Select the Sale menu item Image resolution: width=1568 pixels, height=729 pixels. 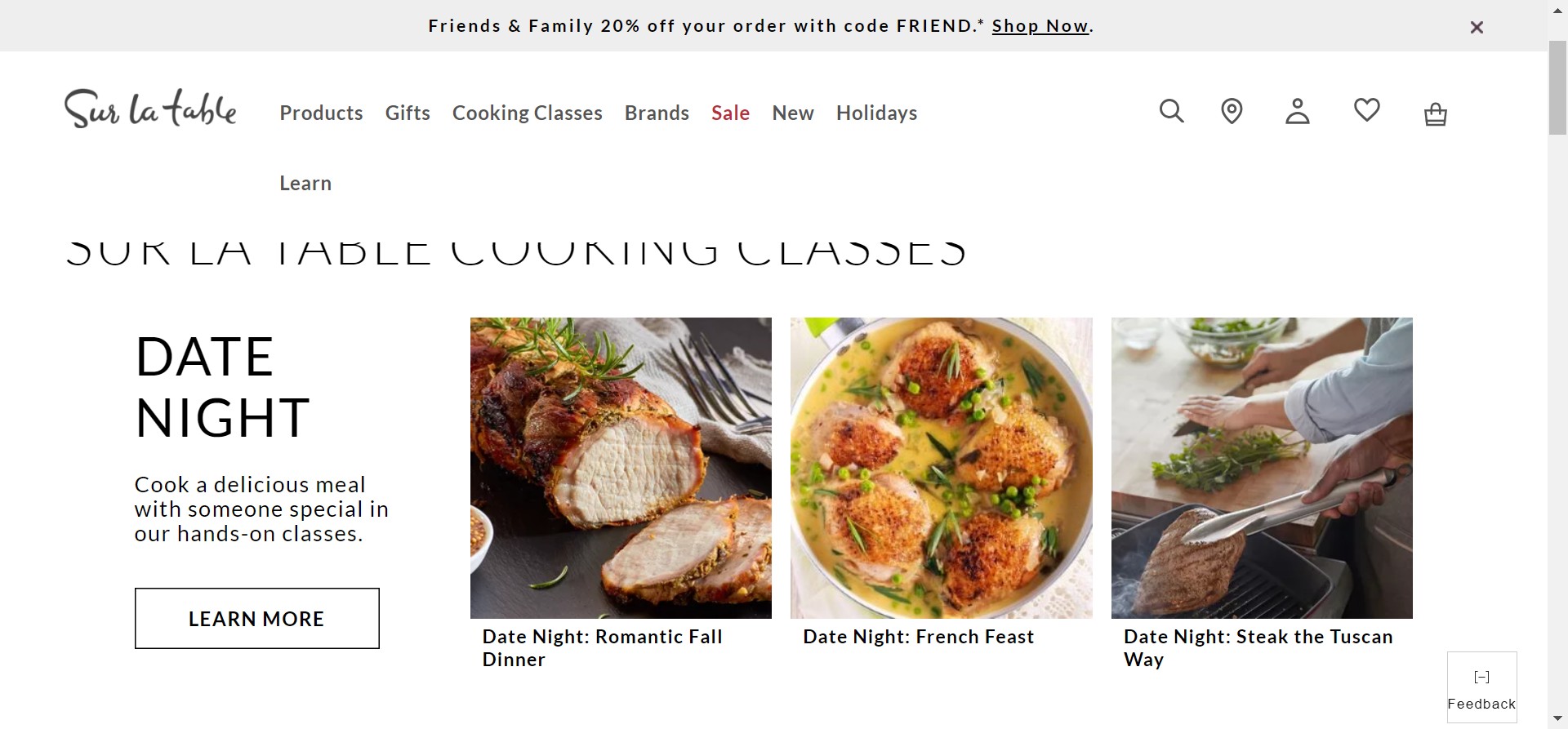tap(730, 113)
